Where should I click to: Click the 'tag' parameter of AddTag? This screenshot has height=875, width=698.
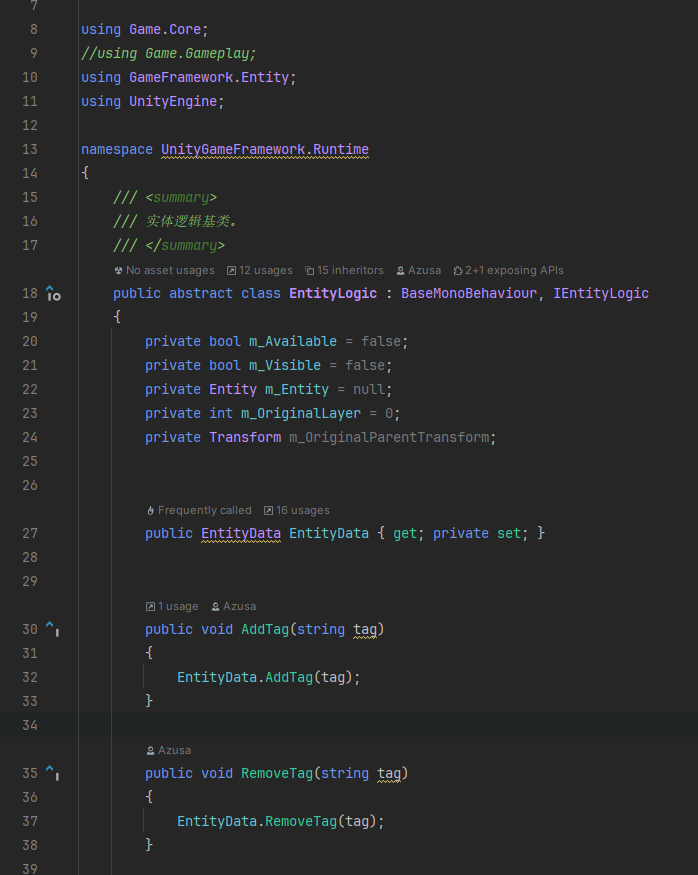pos(365,629)
